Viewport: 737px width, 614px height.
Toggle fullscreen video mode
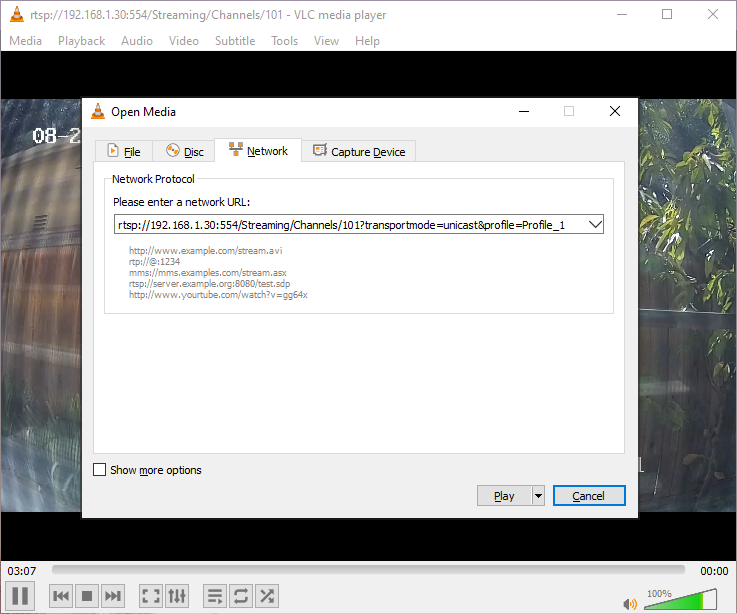coord(151,596)
